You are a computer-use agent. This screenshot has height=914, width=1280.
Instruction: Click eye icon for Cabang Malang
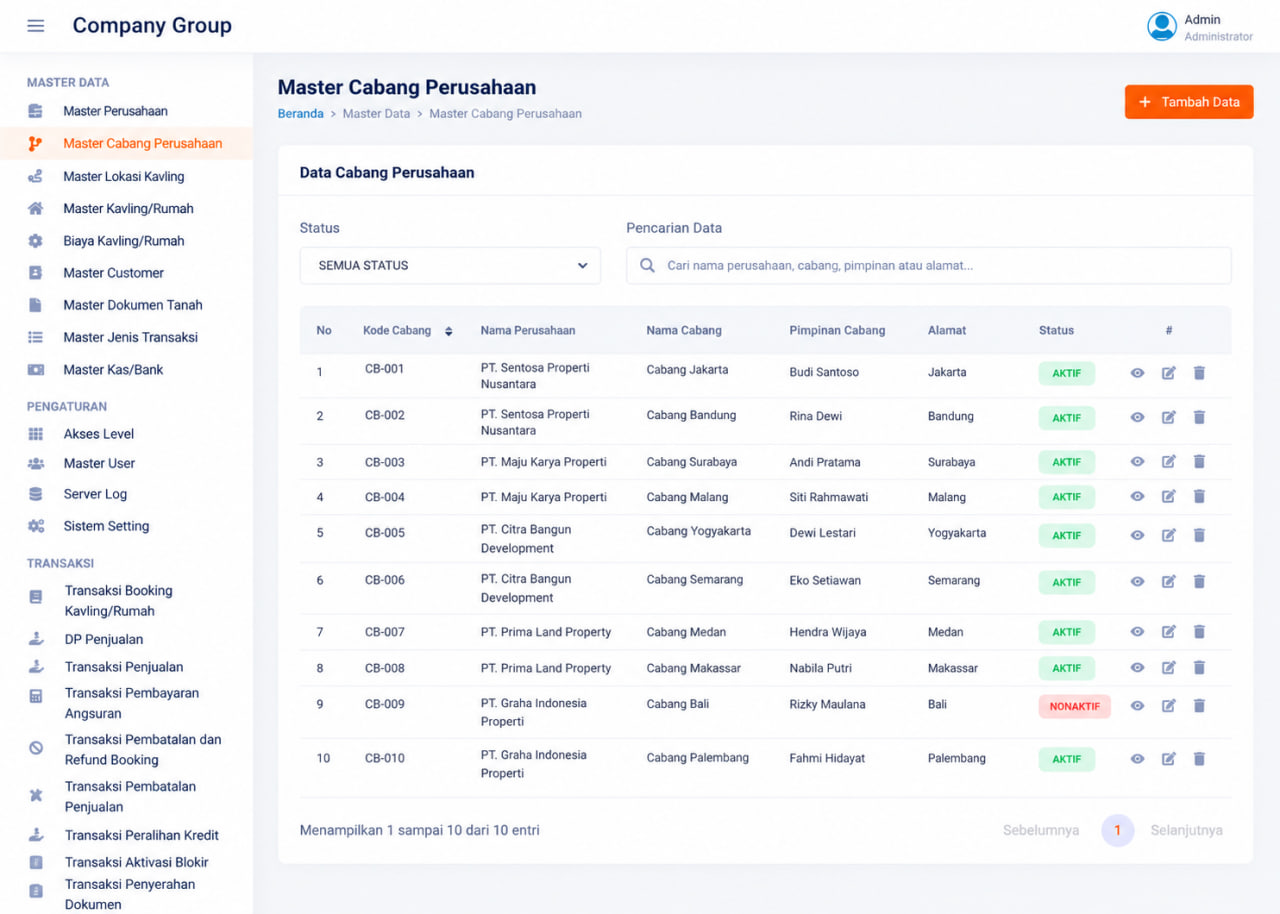tap(1137, 497)
